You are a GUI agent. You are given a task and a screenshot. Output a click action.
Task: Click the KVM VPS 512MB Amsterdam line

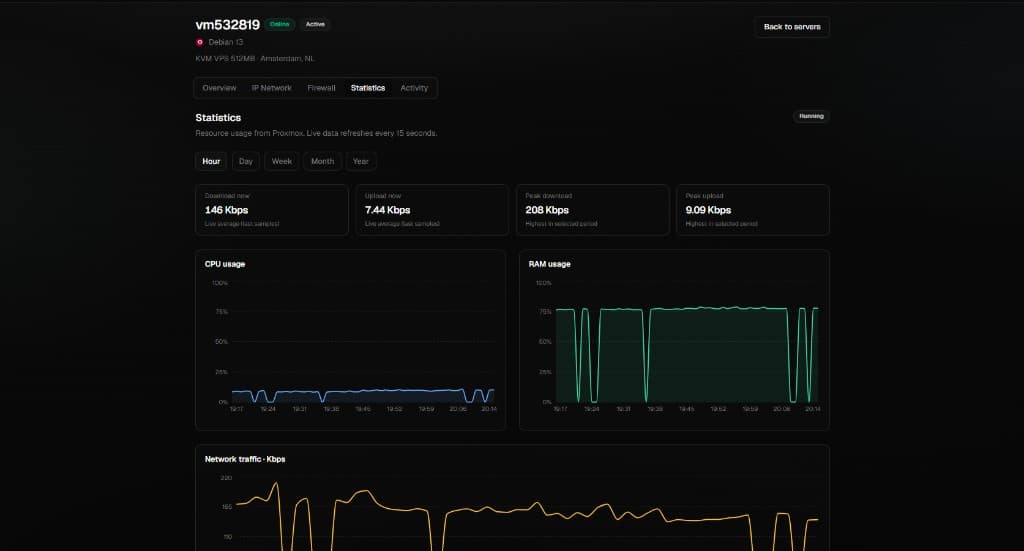click(x=255, y=59)
